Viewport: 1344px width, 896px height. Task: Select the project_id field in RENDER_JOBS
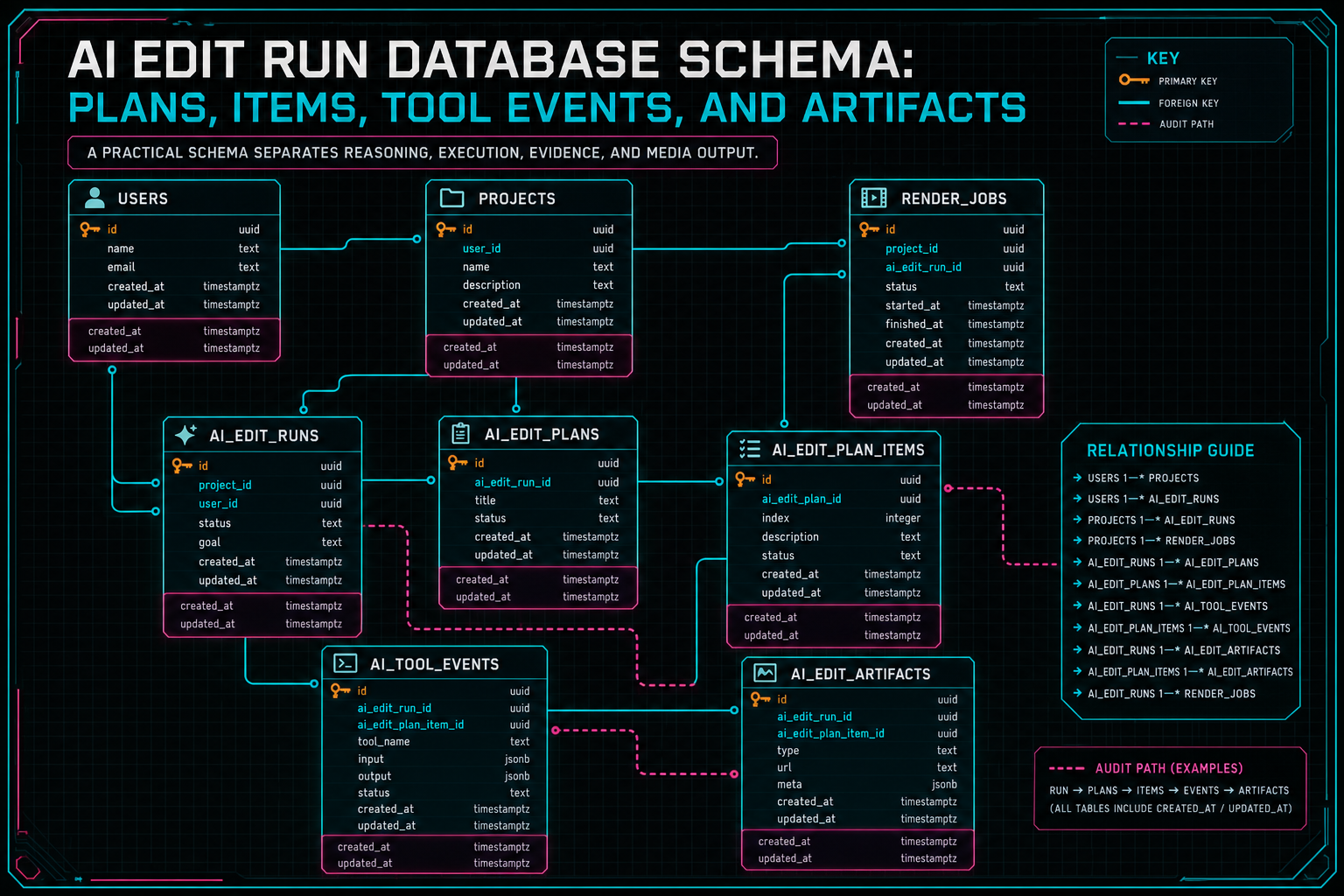click(x=912, y=248)
